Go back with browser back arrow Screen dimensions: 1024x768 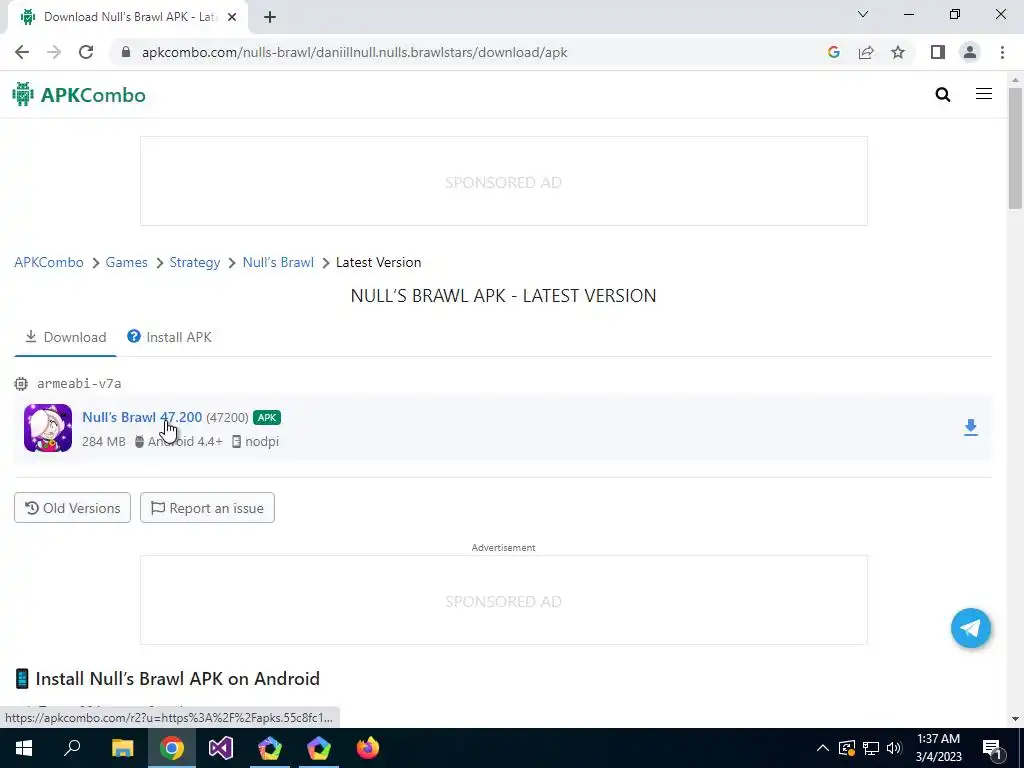(22, 52)
